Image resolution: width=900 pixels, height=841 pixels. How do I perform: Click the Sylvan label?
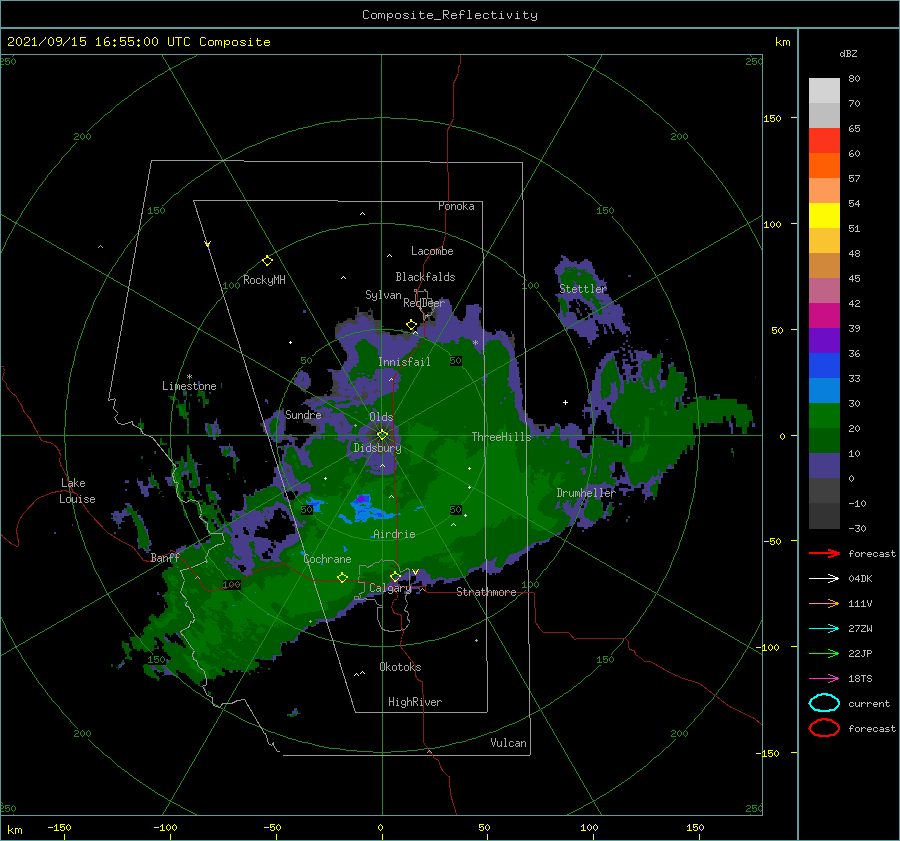pos(383,295)
